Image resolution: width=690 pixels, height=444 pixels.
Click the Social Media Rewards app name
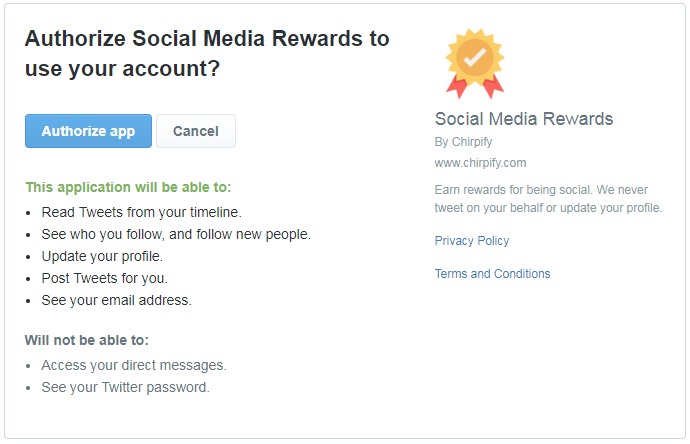click(524, 119)
